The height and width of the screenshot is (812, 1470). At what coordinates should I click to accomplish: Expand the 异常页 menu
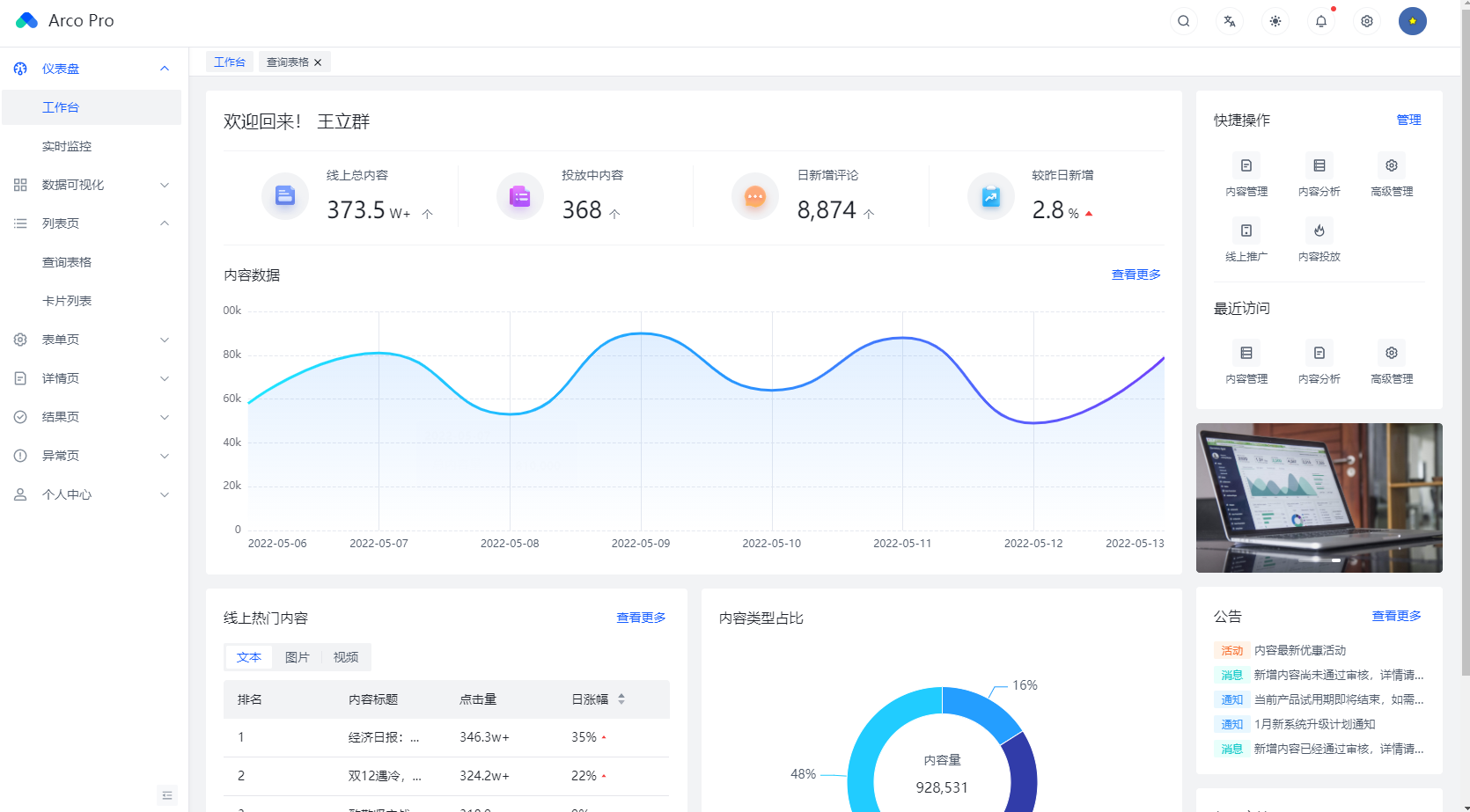[92, 456]
